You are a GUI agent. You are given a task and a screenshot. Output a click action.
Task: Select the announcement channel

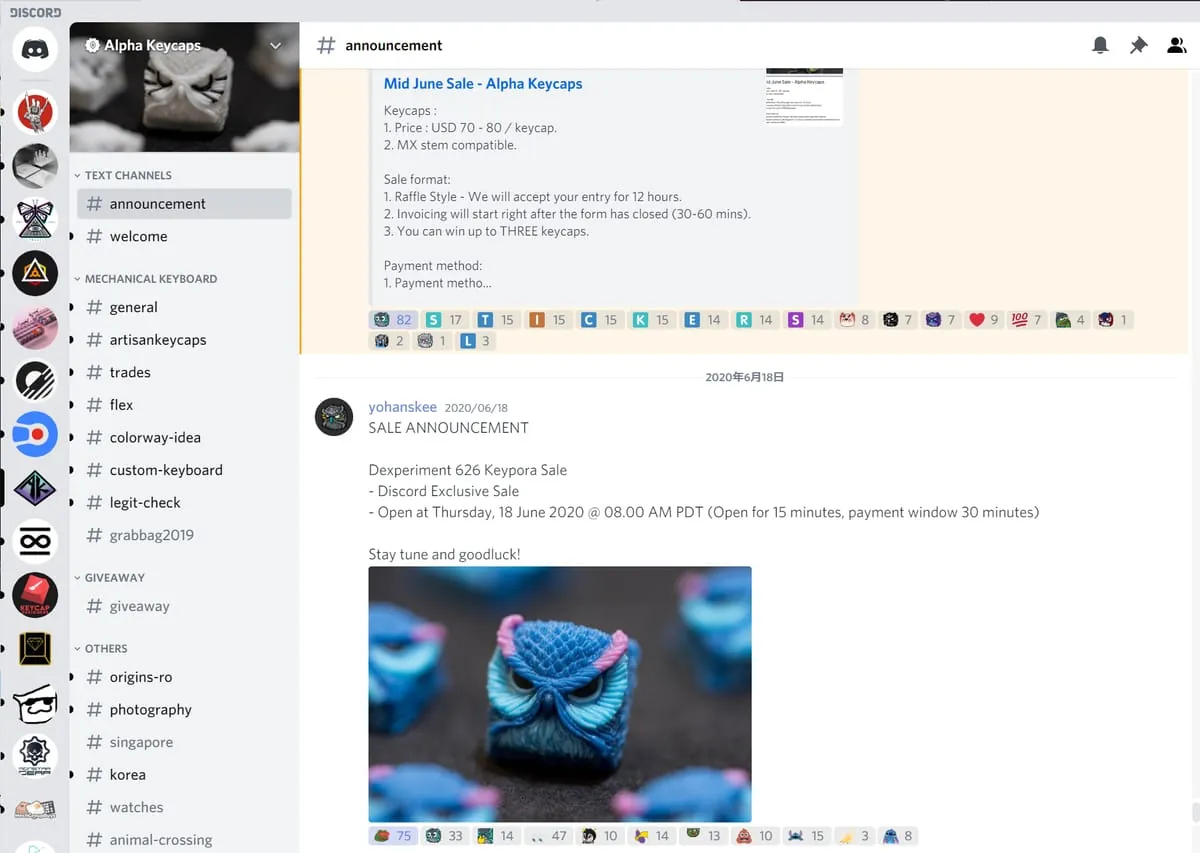(184, 204)
